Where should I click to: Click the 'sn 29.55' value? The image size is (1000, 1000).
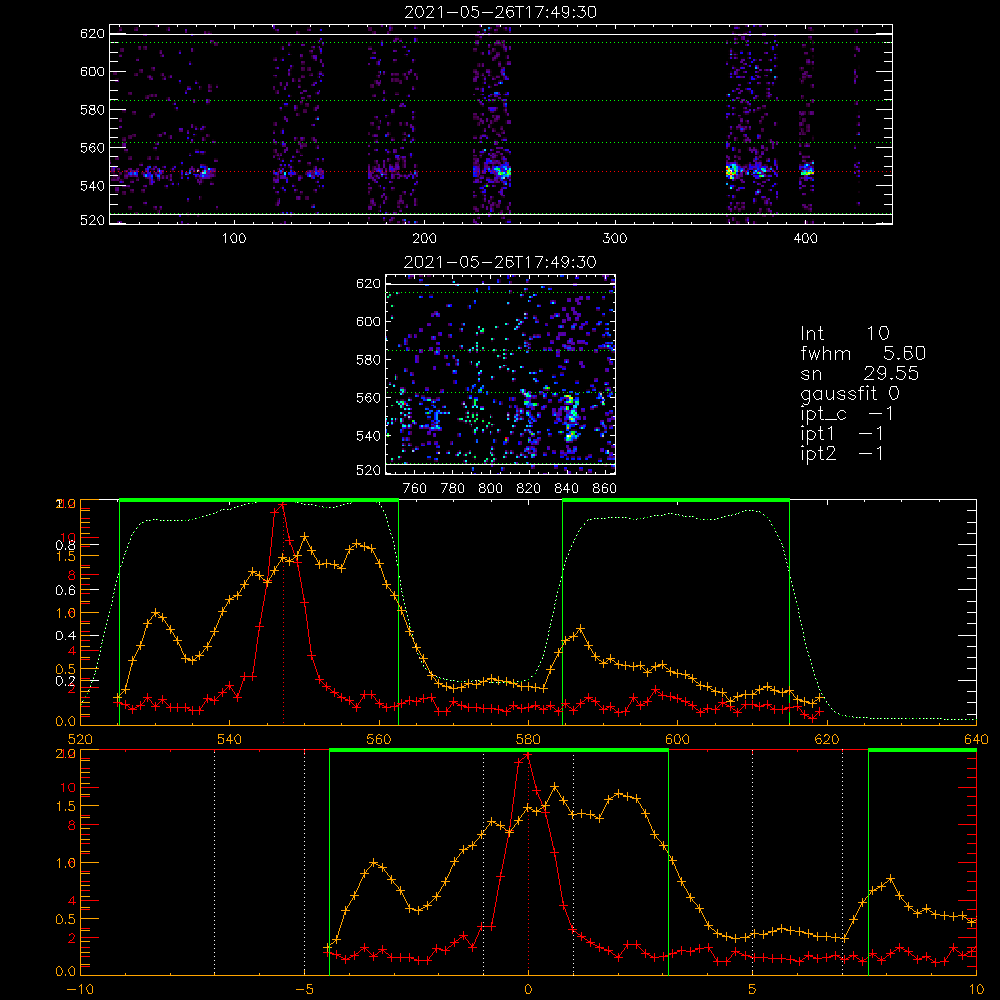point(860,373)
